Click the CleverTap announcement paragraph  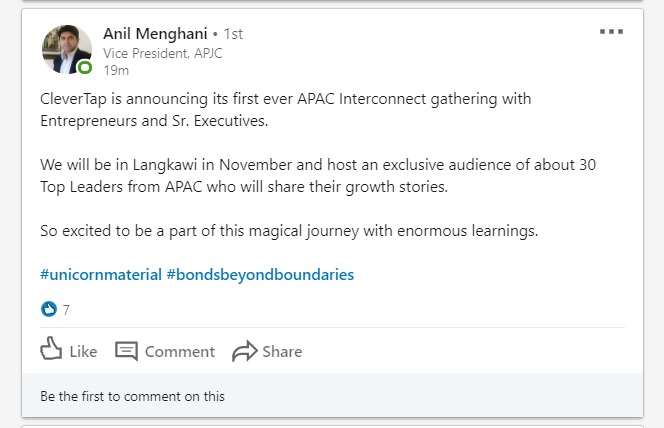click(285, 110)
